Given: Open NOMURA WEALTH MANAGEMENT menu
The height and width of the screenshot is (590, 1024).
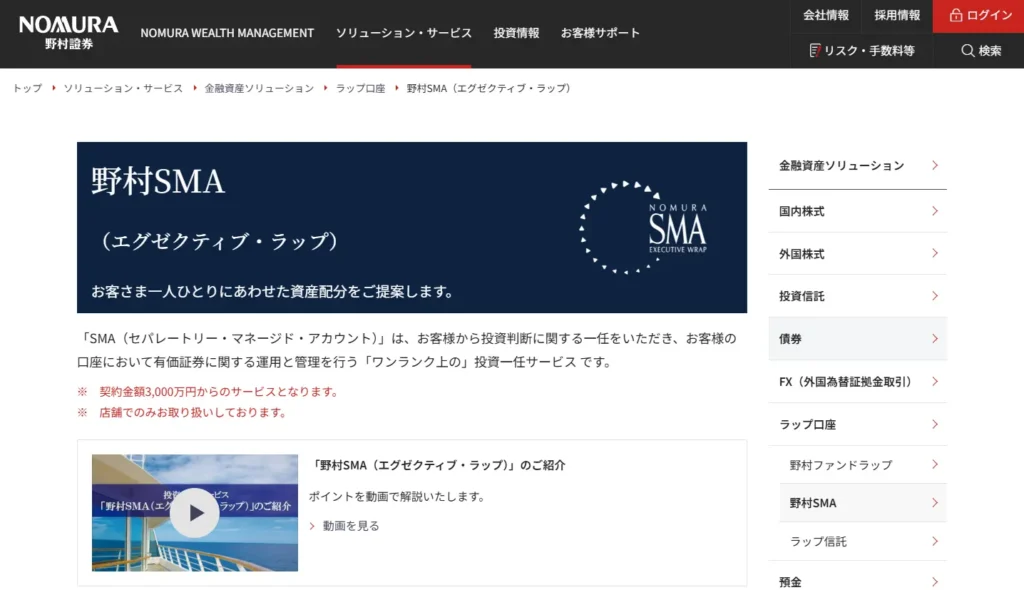Looking at the screenshot, I should pyautogui.click(x=227, y=33).
